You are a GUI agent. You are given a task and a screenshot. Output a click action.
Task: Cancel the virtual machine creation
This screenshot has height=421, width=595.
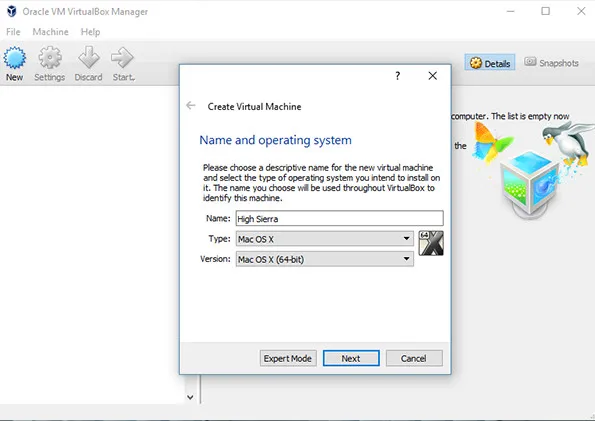(414, 358)
